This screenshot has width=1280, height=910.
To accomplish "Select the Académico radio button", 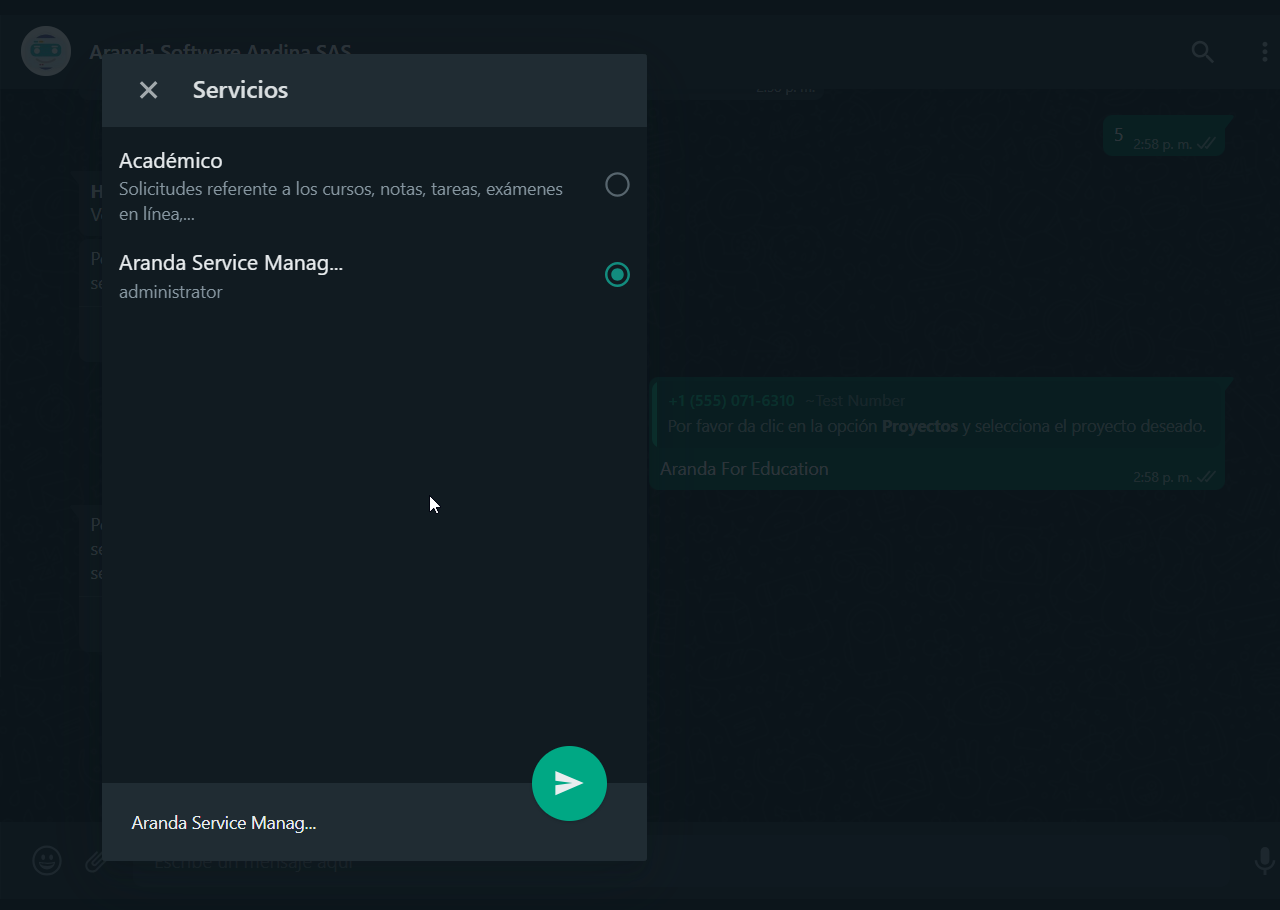I will pyautogui.click(x=617, y=185).
